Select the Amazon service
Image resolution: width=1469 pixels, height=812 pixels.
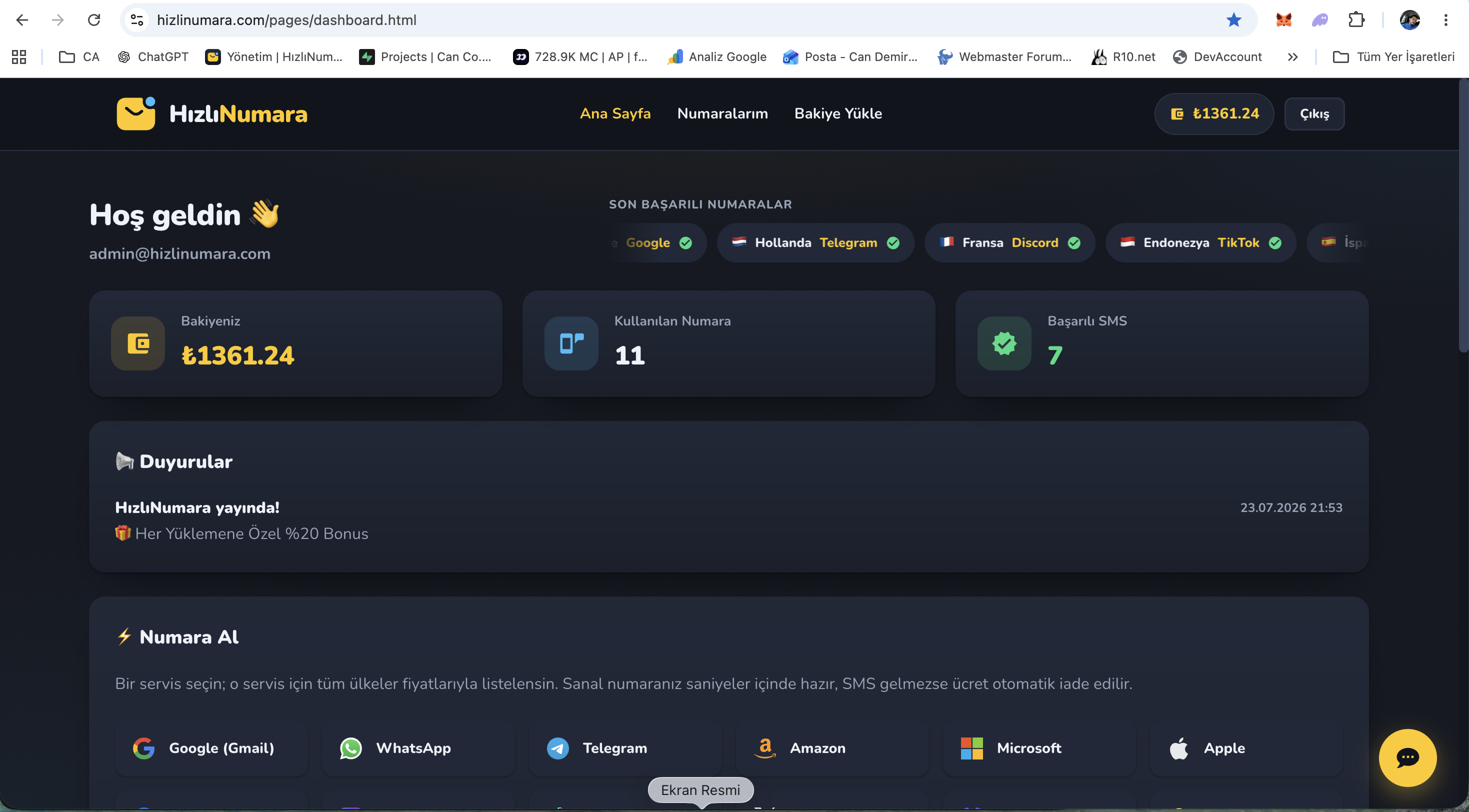click(832, 748)
